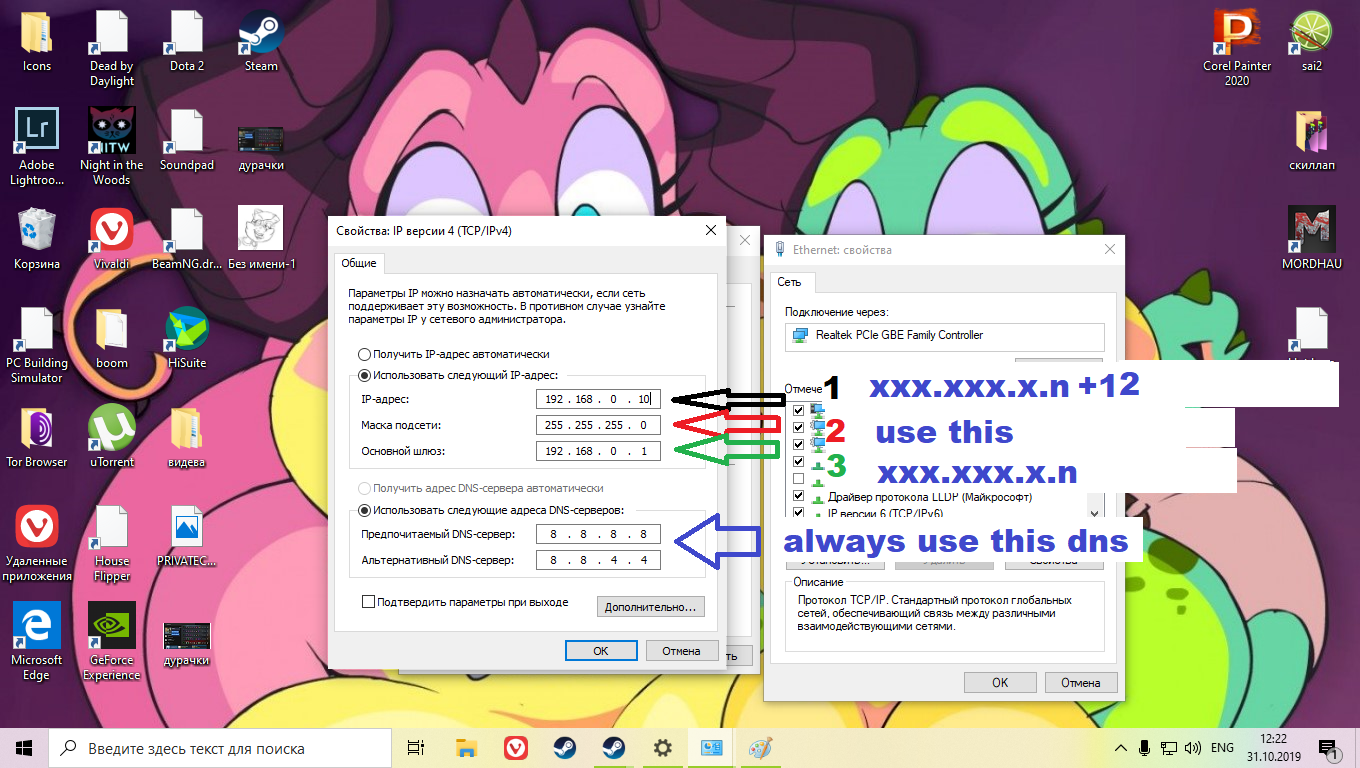
Task: Click the volume icon in the system tray
Action: 1192,748
